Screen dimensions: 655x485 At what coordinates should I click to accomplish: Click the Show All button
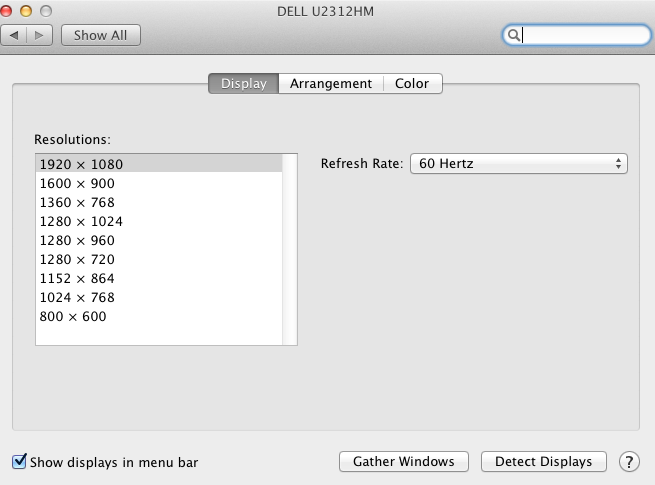pos(101,35)
